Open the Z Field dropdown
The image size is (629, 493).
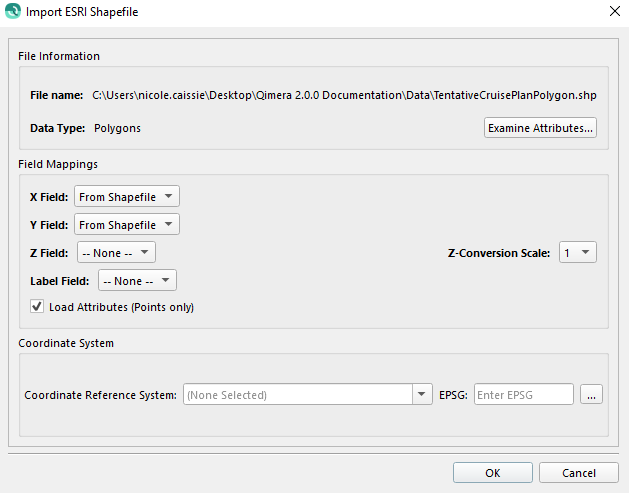pyautogui.click(x=116, y=253)
